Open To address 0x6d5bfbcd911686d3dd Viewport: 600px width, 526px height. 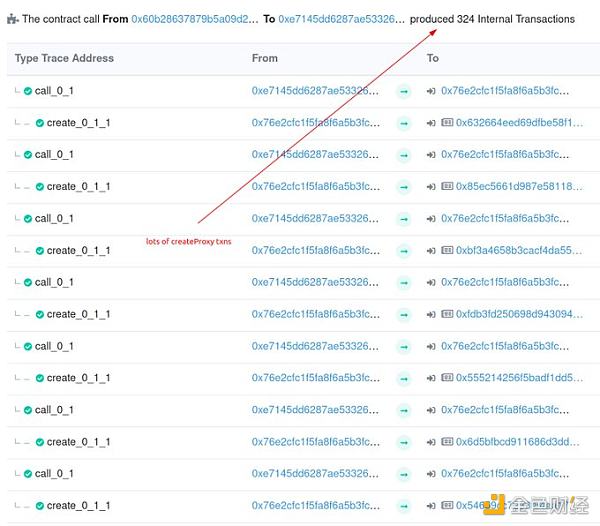(x=517, y=442)
